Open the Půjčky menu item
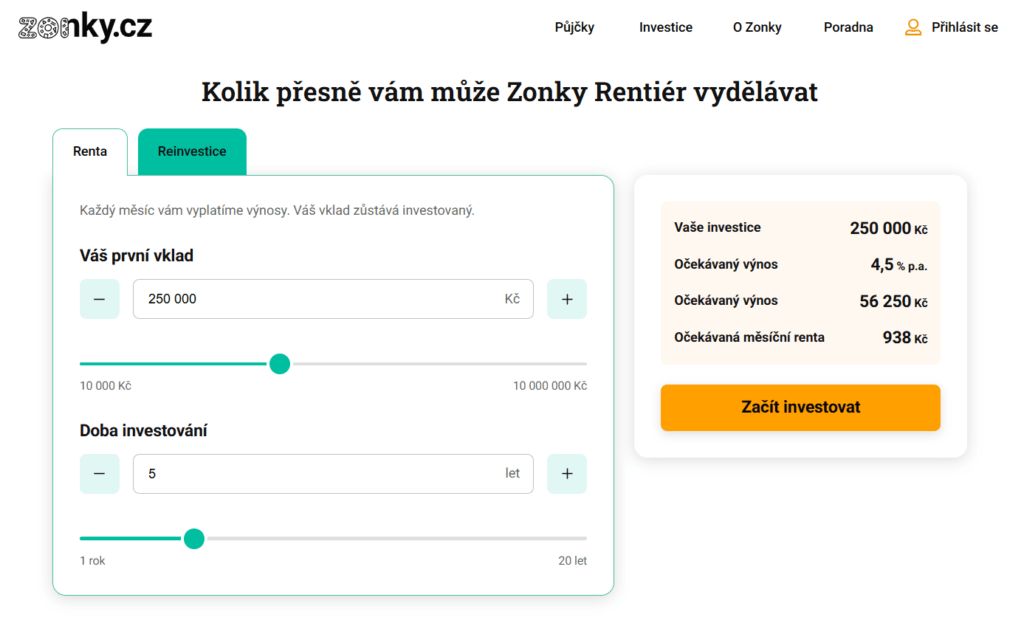 coord(575,27)
